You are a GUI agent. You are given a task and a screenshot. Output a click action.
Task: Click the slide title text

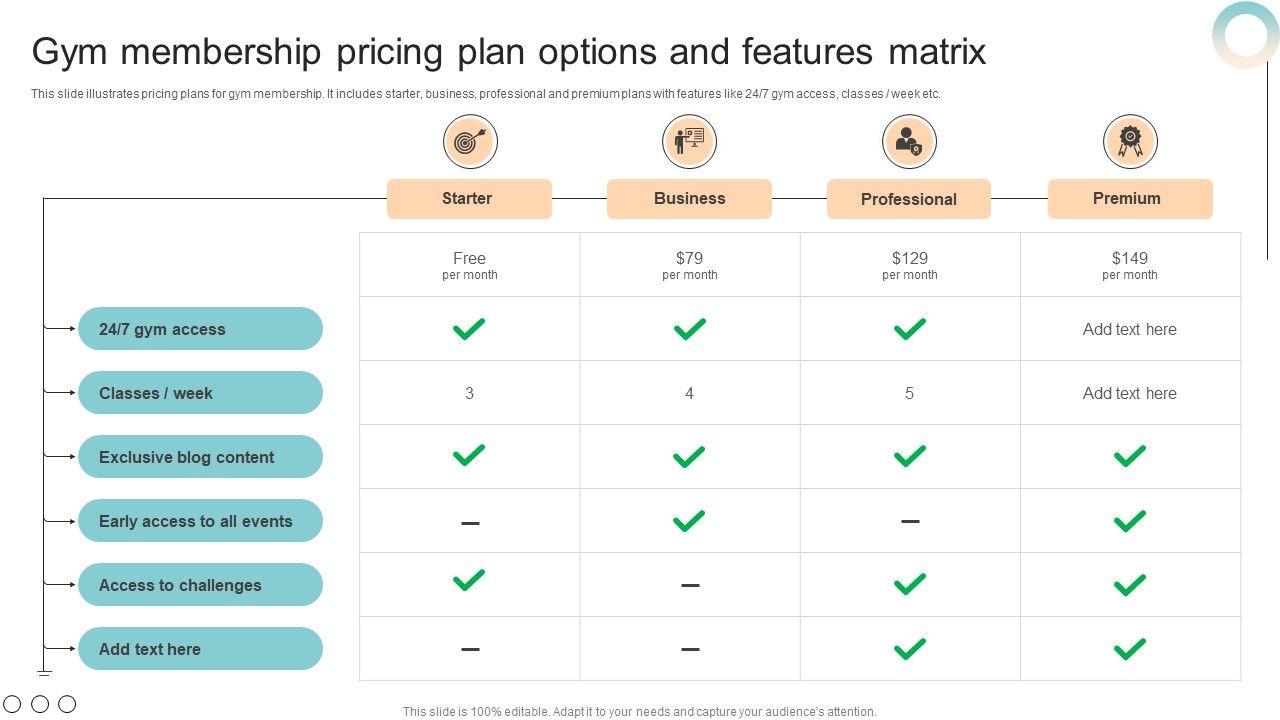tap(509, 51)
